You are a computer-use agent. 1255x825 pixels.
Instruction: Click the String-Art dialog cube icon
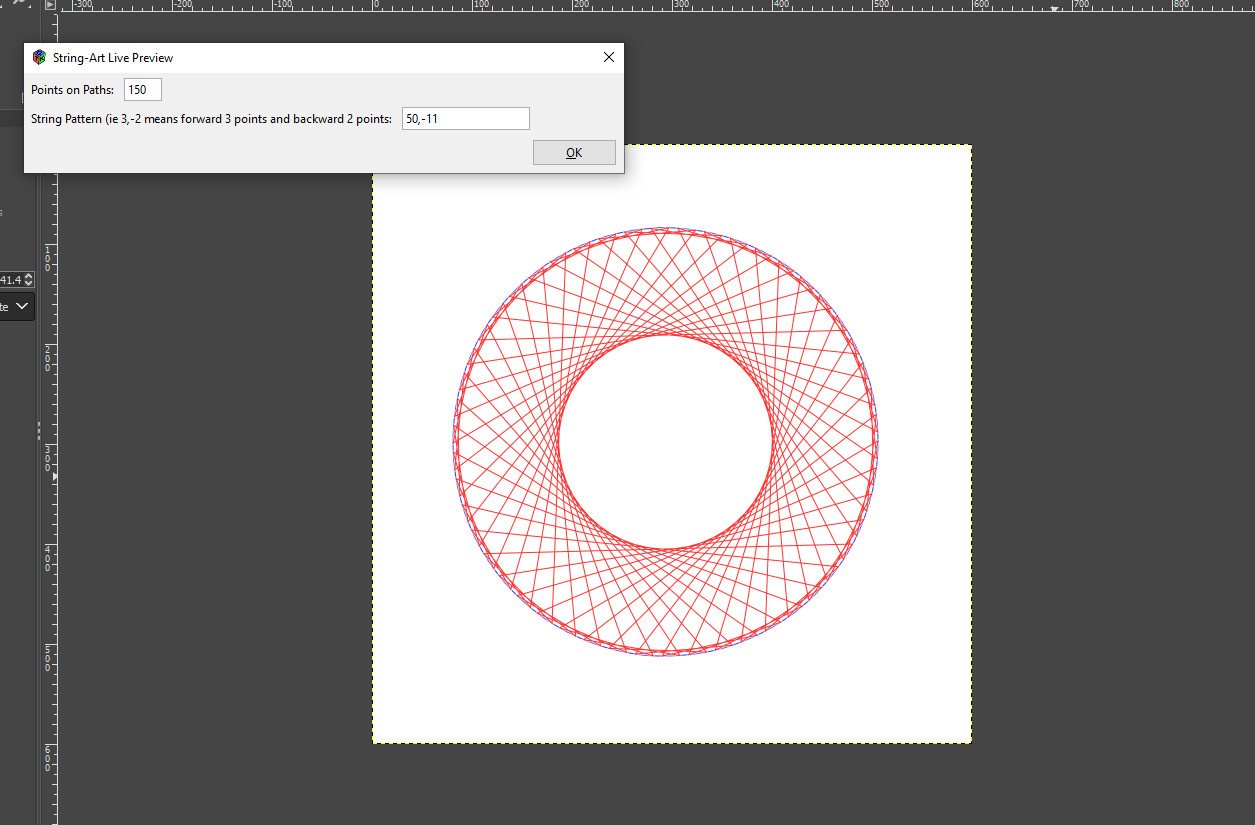point(39,58)
